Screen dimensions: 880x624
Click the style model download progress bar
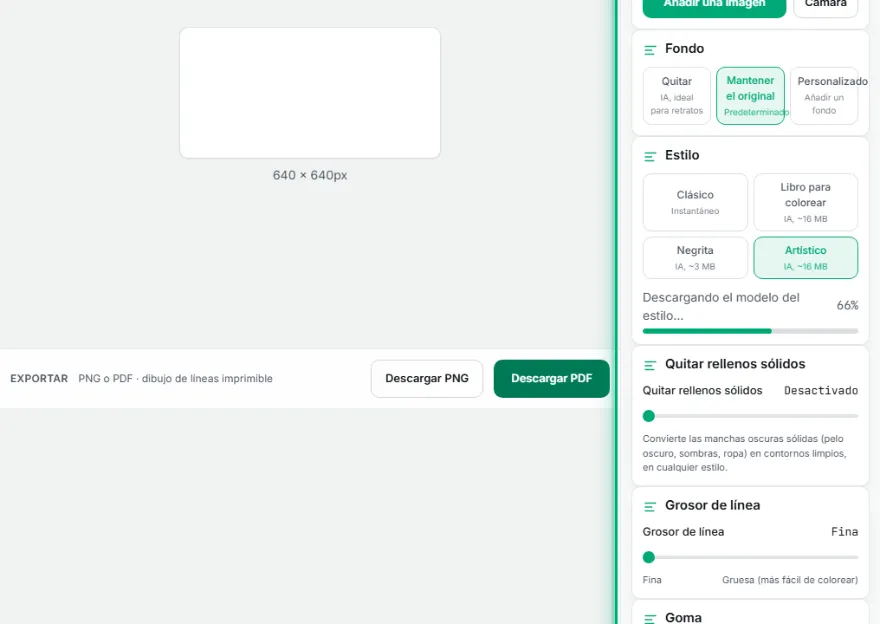(750, 331)
